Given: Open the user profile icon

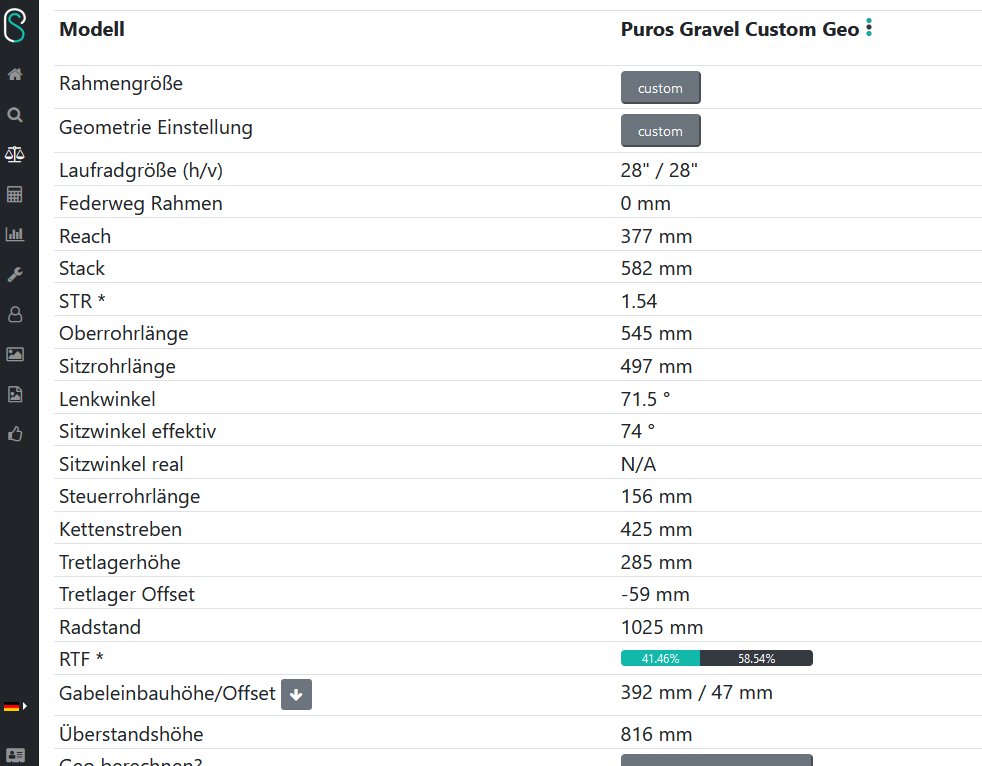Looking at the screenshot, I should pyautogui.click(x=15, y=314).
